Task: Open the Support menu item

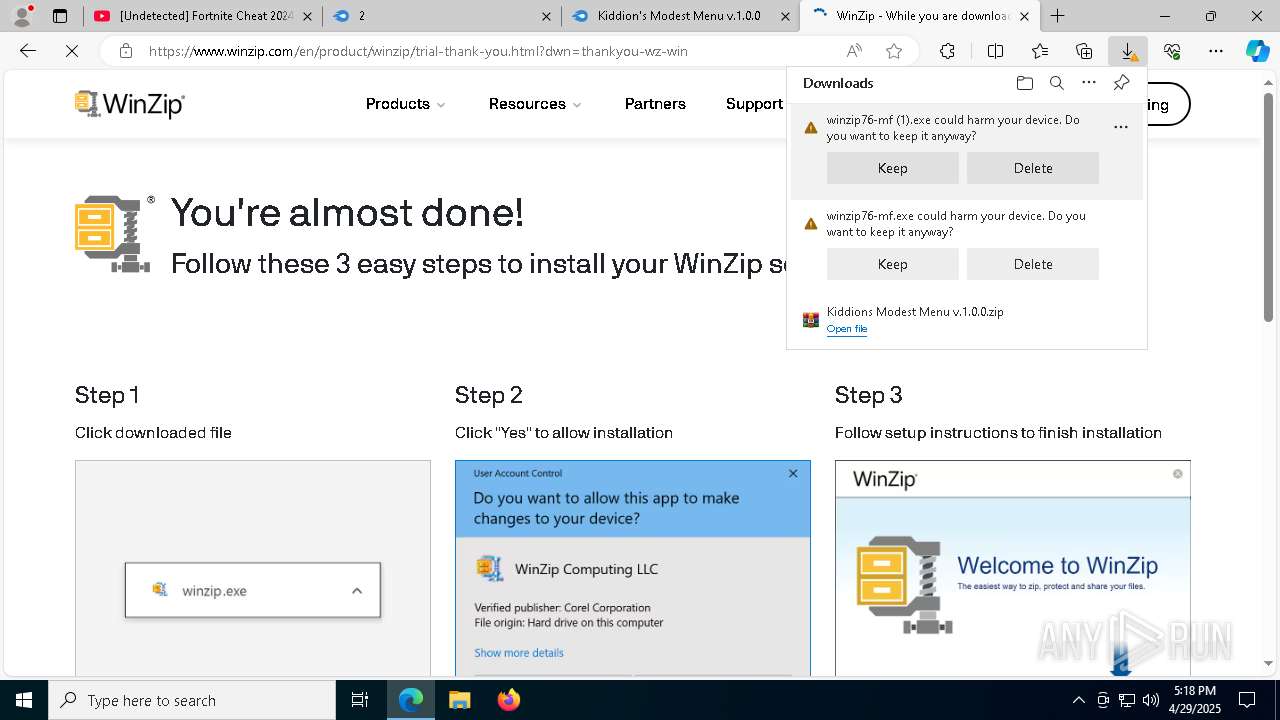Action: [754, 104]
